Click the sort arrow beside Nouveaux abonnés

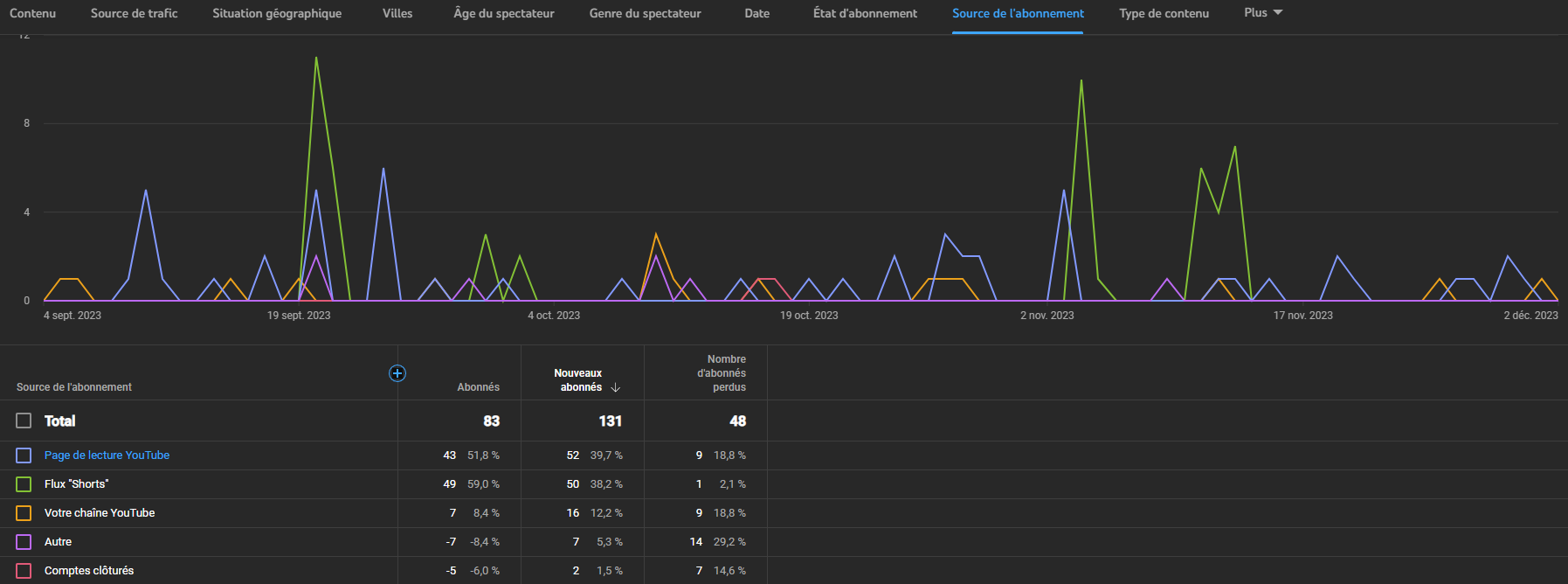tap(615, 387)
